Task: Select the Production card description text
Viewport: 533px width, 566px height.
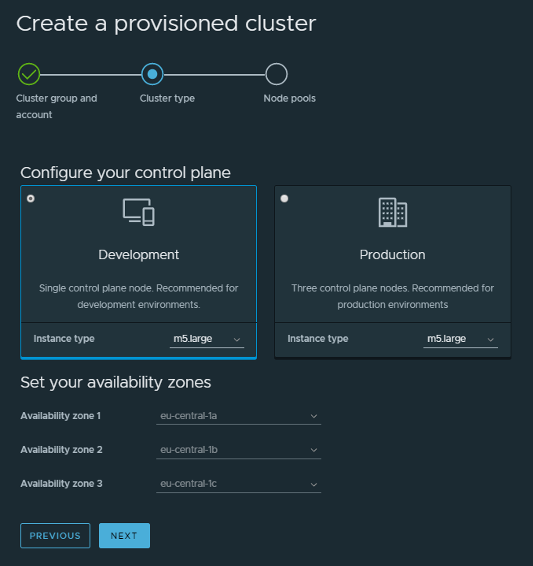Action: pyautogui.click(x=393, y=296)
